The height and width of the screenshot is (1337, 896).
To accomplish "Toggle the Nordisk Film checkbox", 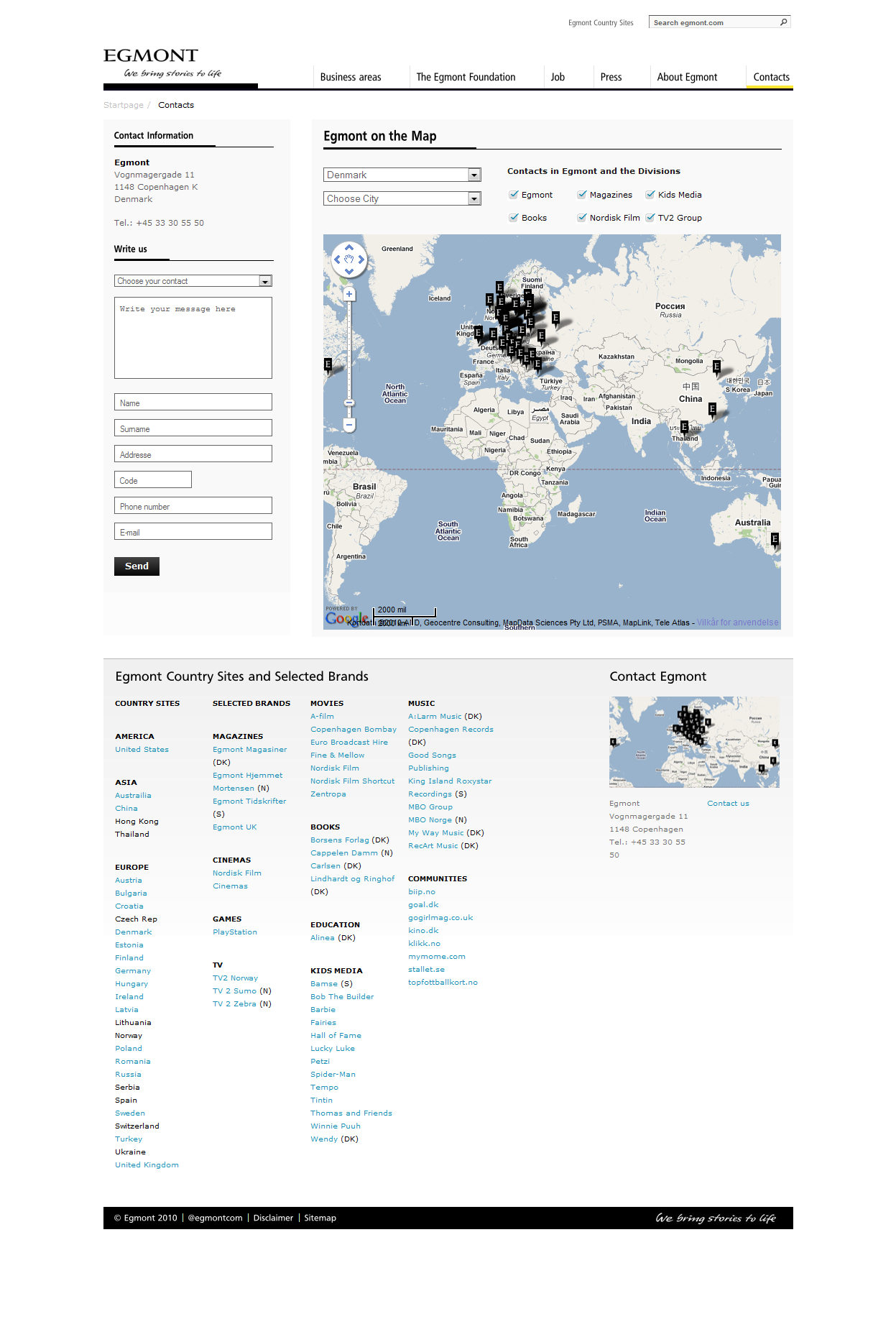I will (582, 218).
